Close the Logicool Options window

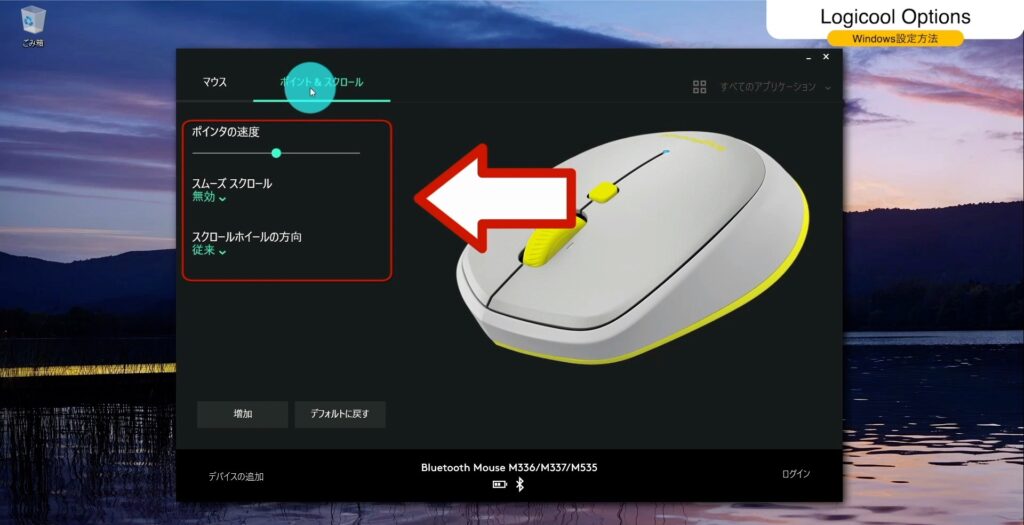pos(826,57)
